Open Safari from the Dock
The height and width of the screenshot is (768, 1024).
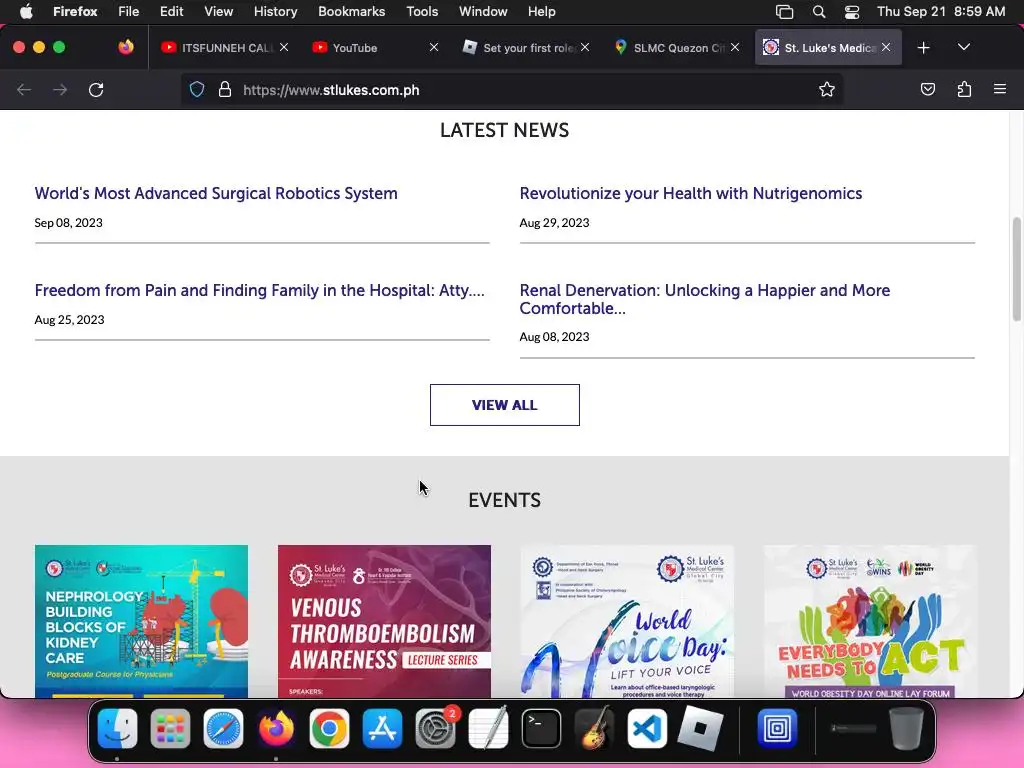223,728
